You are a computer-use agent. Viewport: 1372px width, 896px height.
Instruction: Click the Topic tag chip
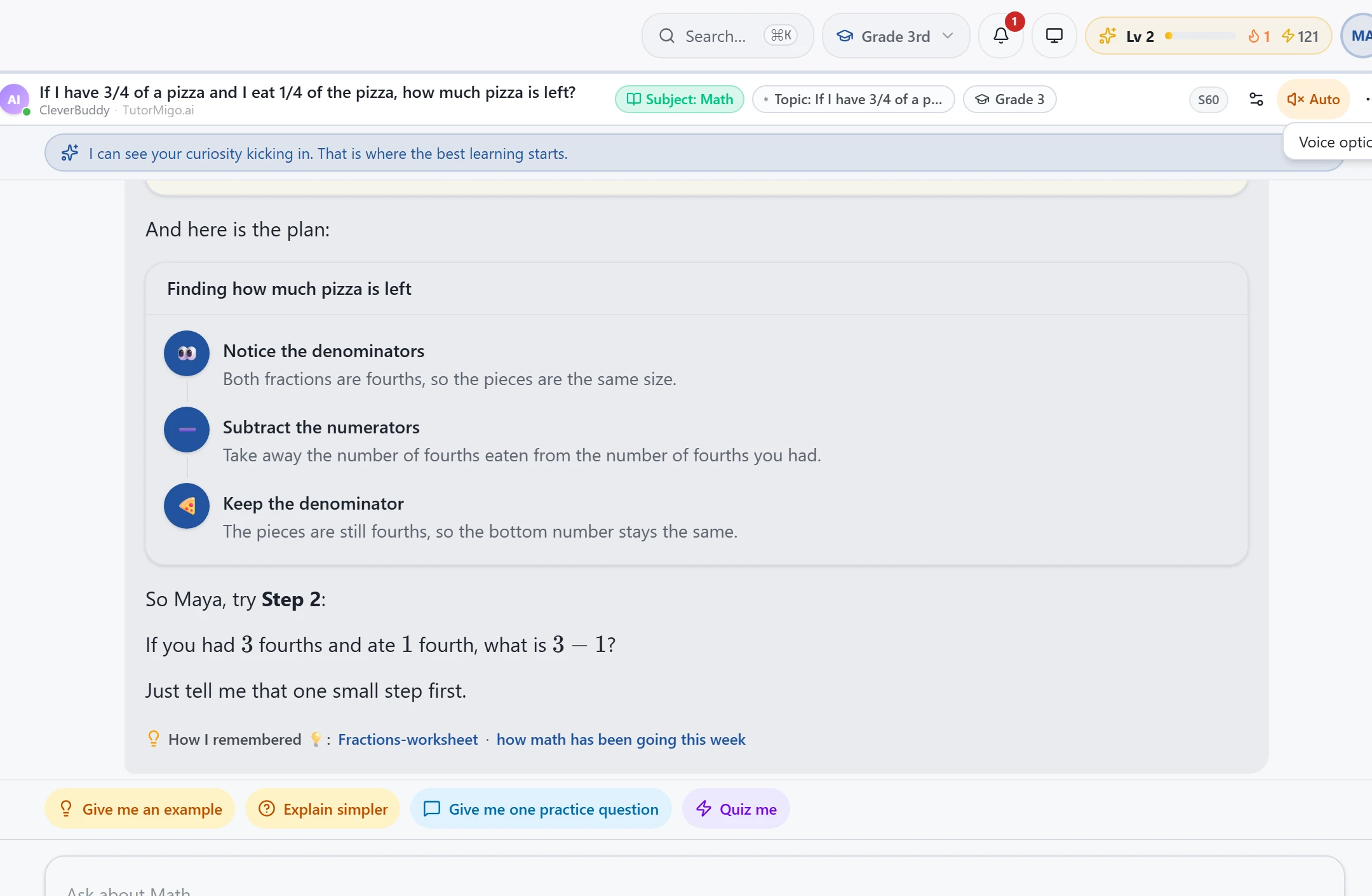[x=854, y=100]
